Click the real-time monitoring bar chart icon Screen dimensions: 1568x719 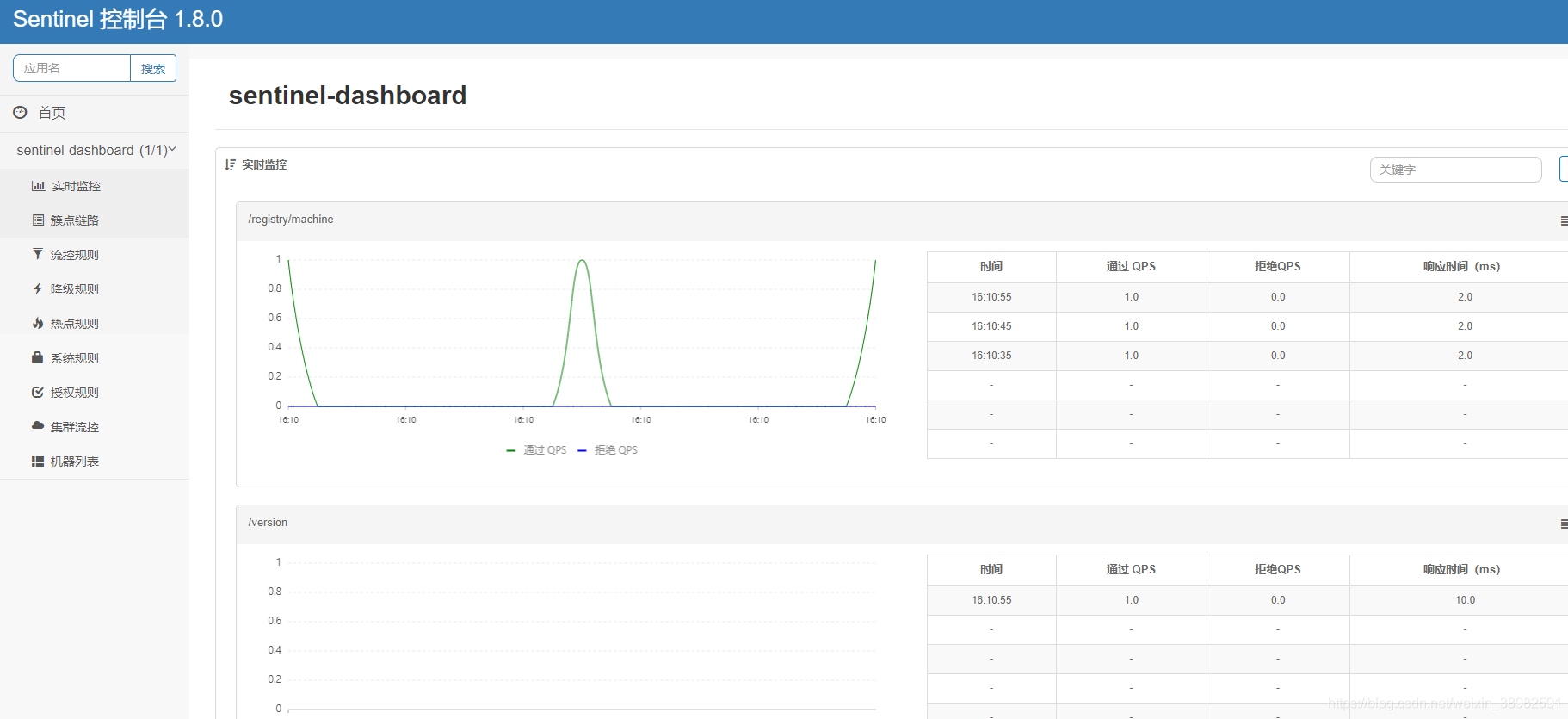(38, 186)
